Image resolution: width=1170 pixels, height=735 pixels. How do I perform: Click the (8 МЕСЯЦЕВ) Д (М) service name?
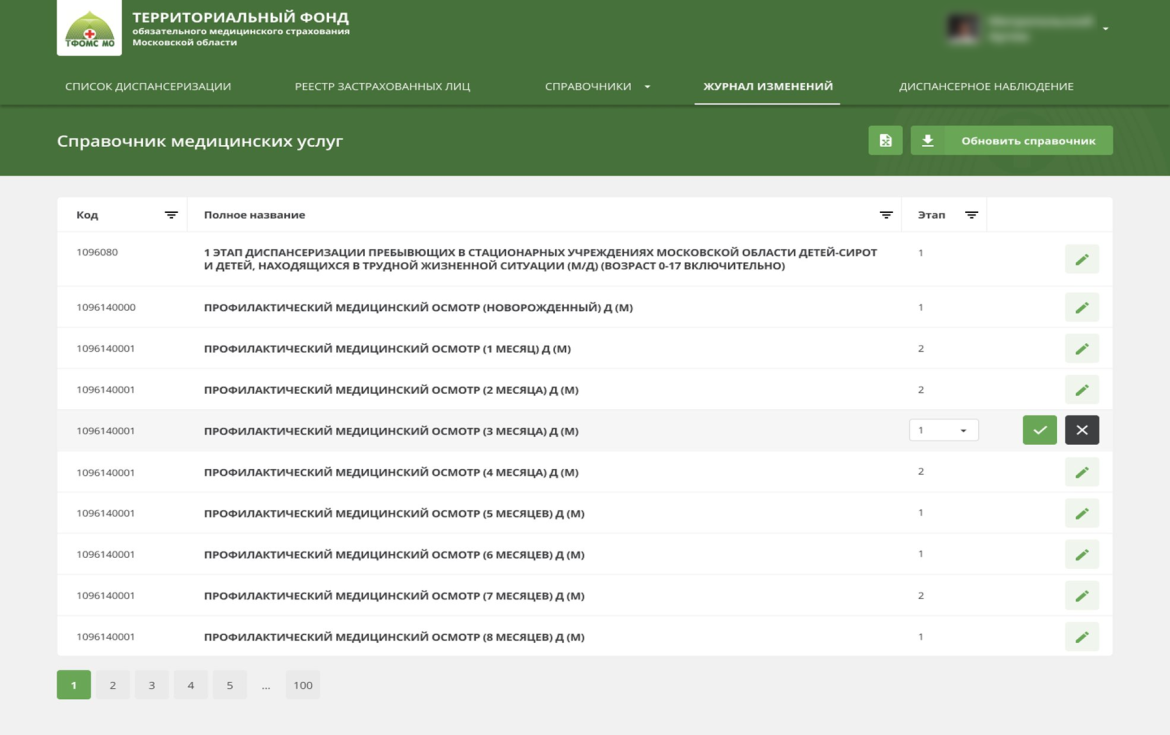394,637
